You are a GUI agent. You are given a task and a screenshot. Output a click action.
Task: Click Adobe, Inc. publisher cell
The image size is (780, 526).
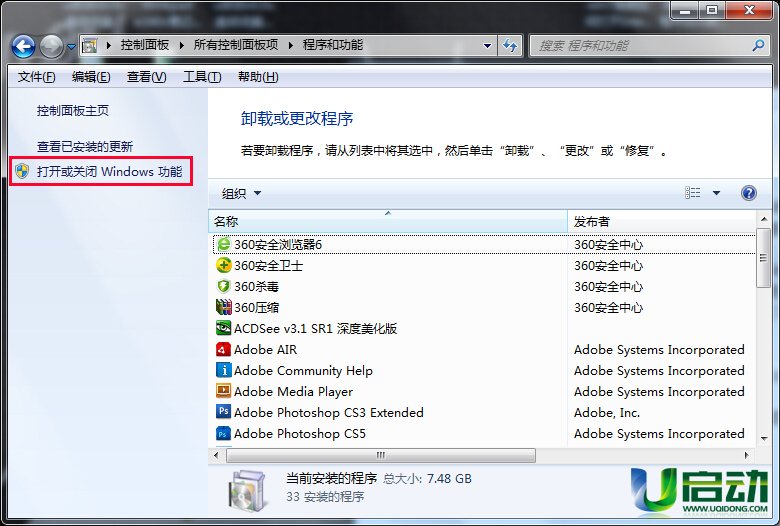607,413
